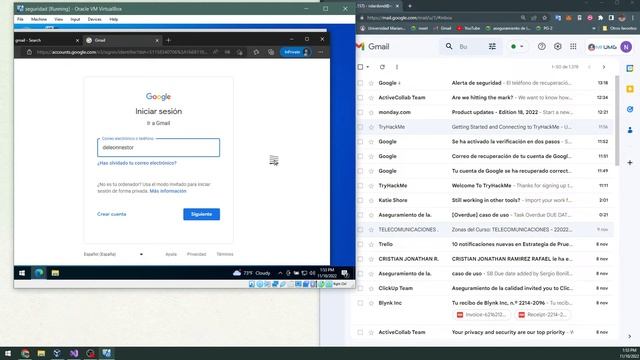The width and height of the screenshot is (640, 360).
Task: Open VM browser three-dot settings menu
Action: (321, 52)
